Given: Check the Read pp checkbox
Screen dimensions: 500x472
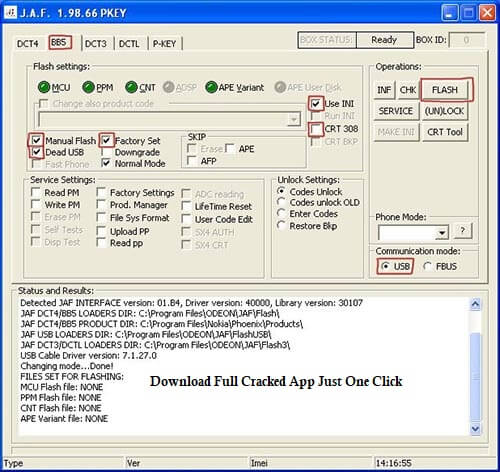Looking at the screenshot, I should tap(101, 243).
